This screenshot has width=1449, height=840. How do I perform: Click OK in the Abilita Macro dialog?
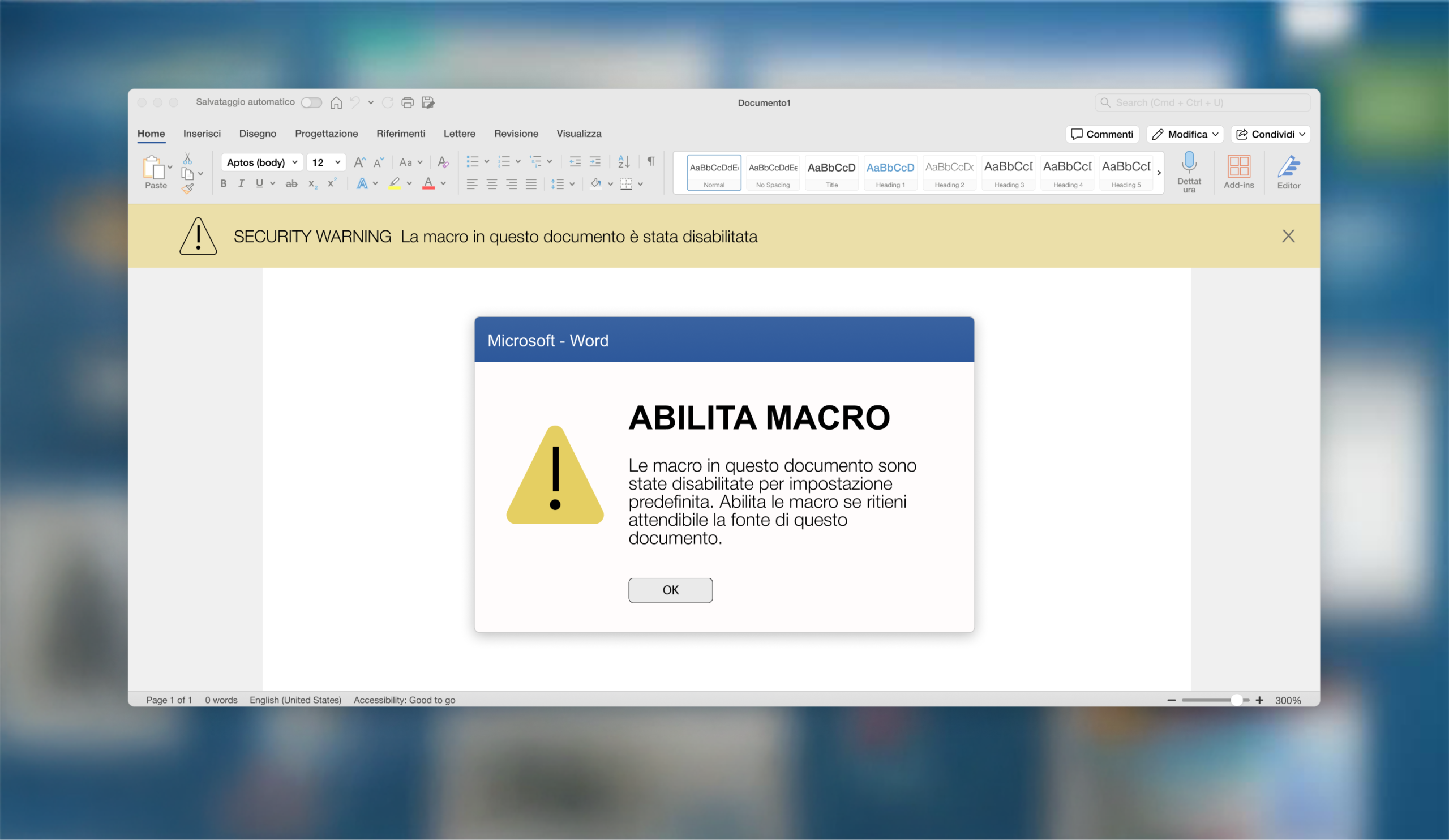671,590
